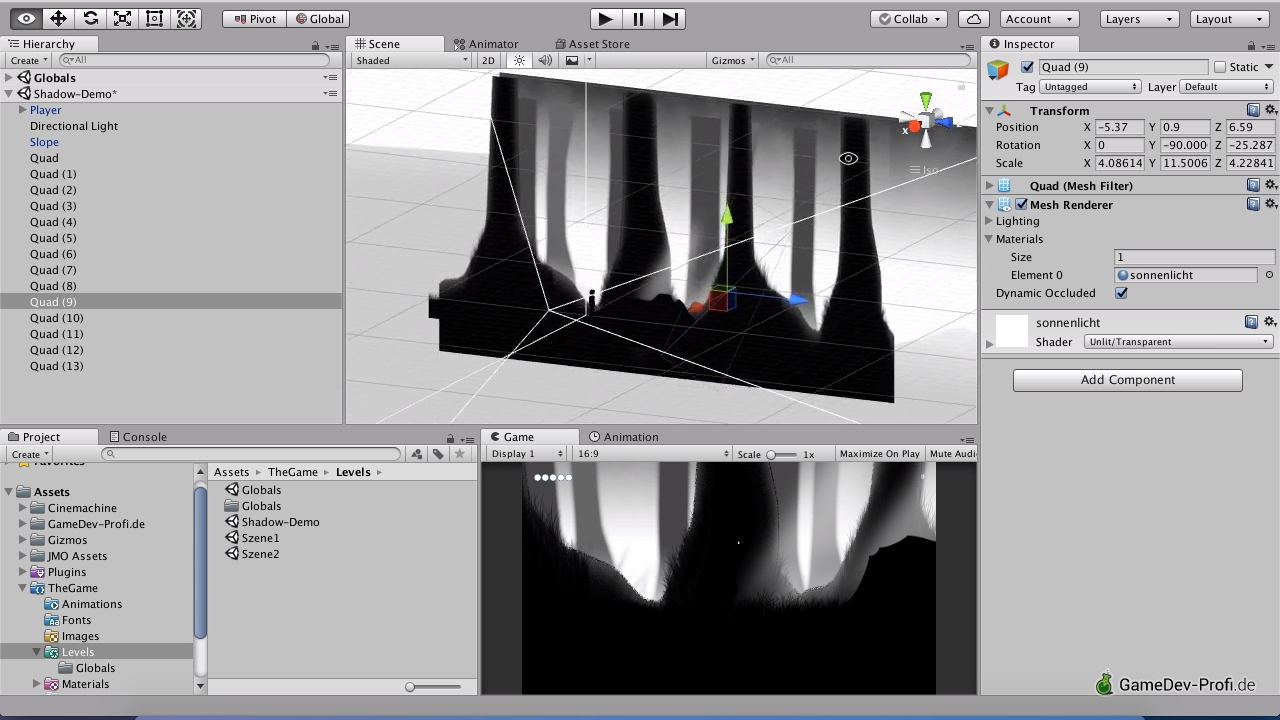Select the Move tool
1280x720 pixels.
[58, 18]
